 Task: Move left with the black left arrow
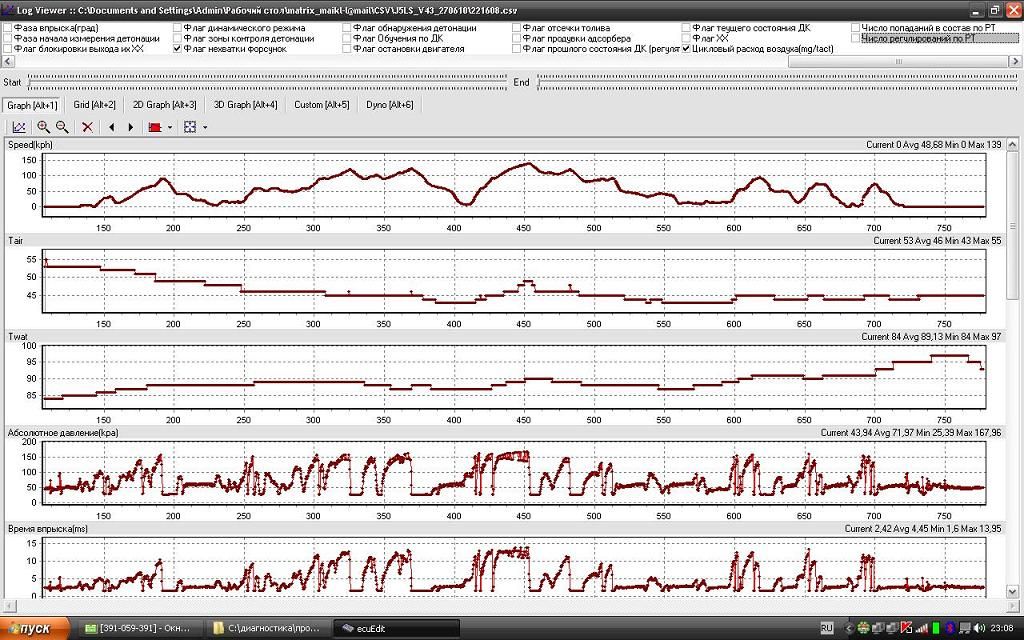click(112, 127)
